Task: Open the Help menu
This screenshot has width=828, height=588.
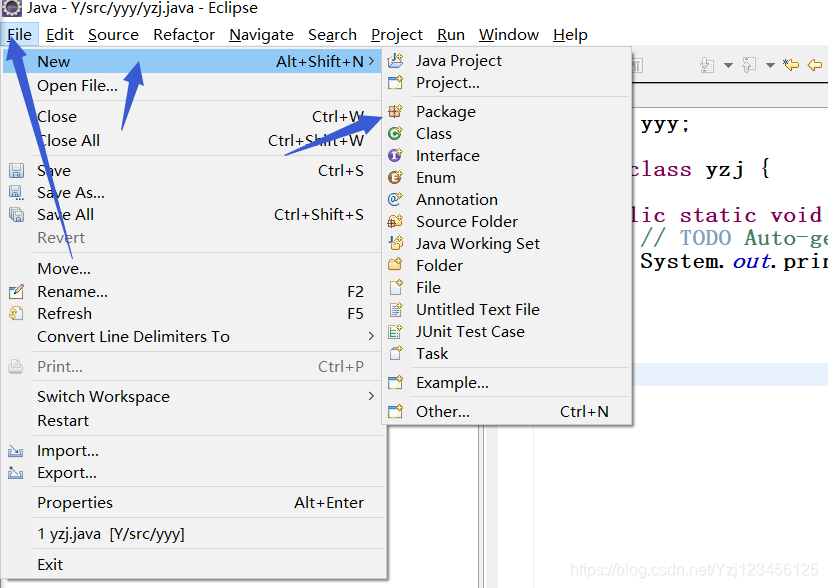Action: [x=570, y=35]
